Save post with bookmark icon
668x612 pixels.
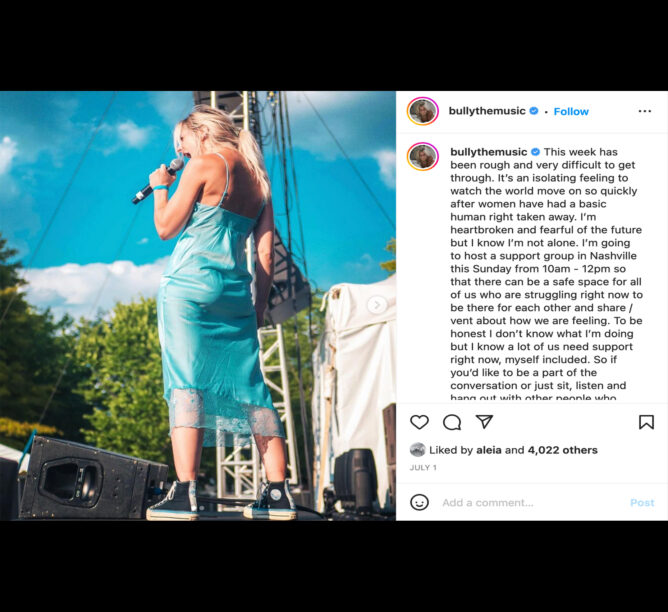[x=646, y=422]
